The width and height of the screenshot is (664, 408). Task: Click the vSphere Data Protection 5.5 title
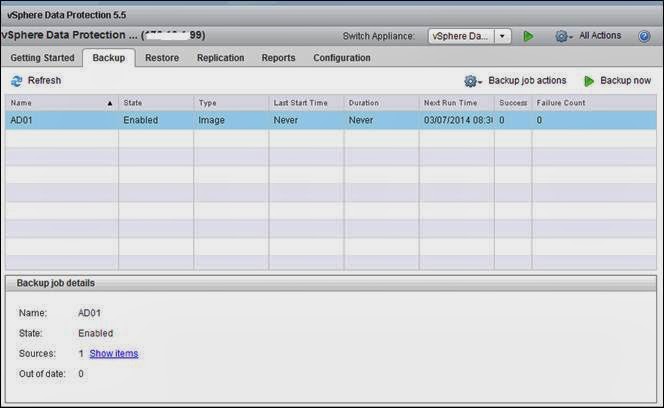66,15
